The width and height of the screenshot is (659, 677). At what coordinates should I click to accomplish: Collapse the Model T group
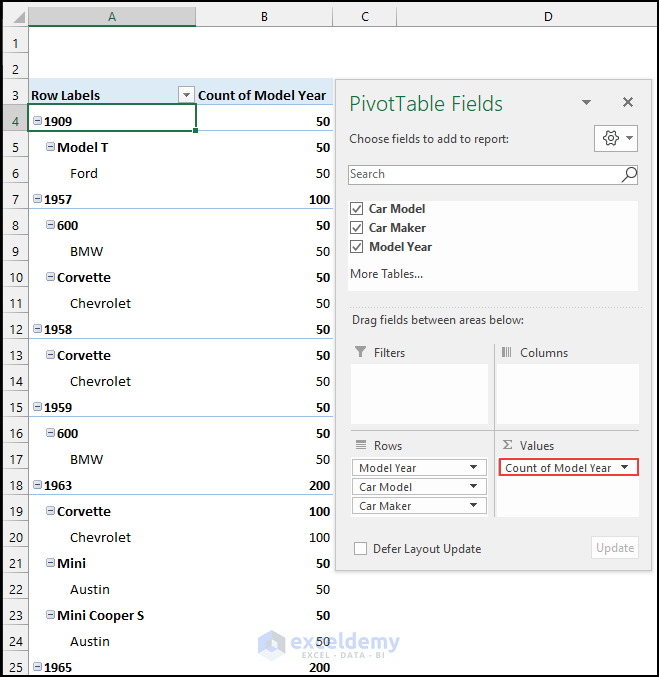(x=51, y=147)
